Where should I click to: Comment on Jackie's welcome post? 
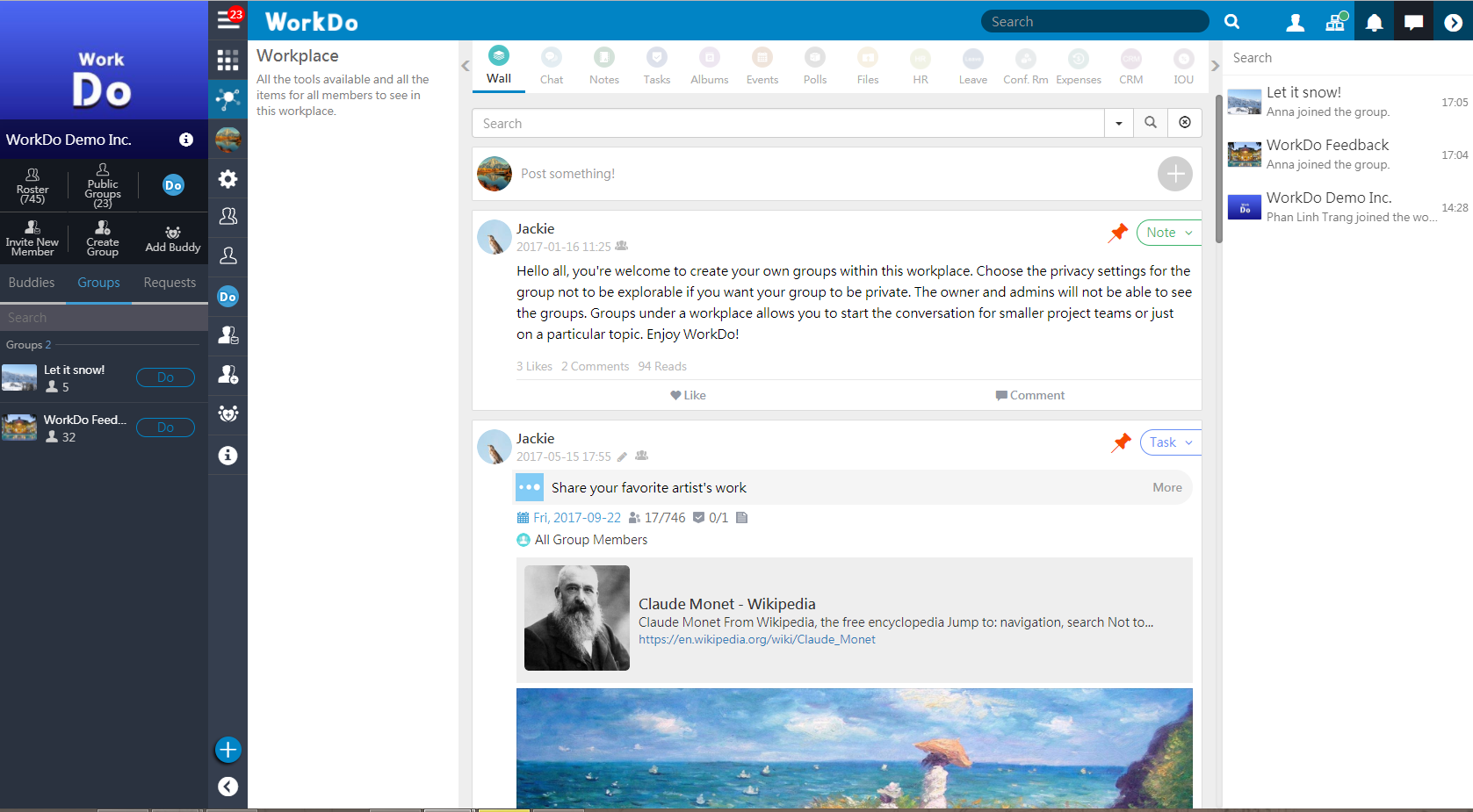[x=1029, y=395]
